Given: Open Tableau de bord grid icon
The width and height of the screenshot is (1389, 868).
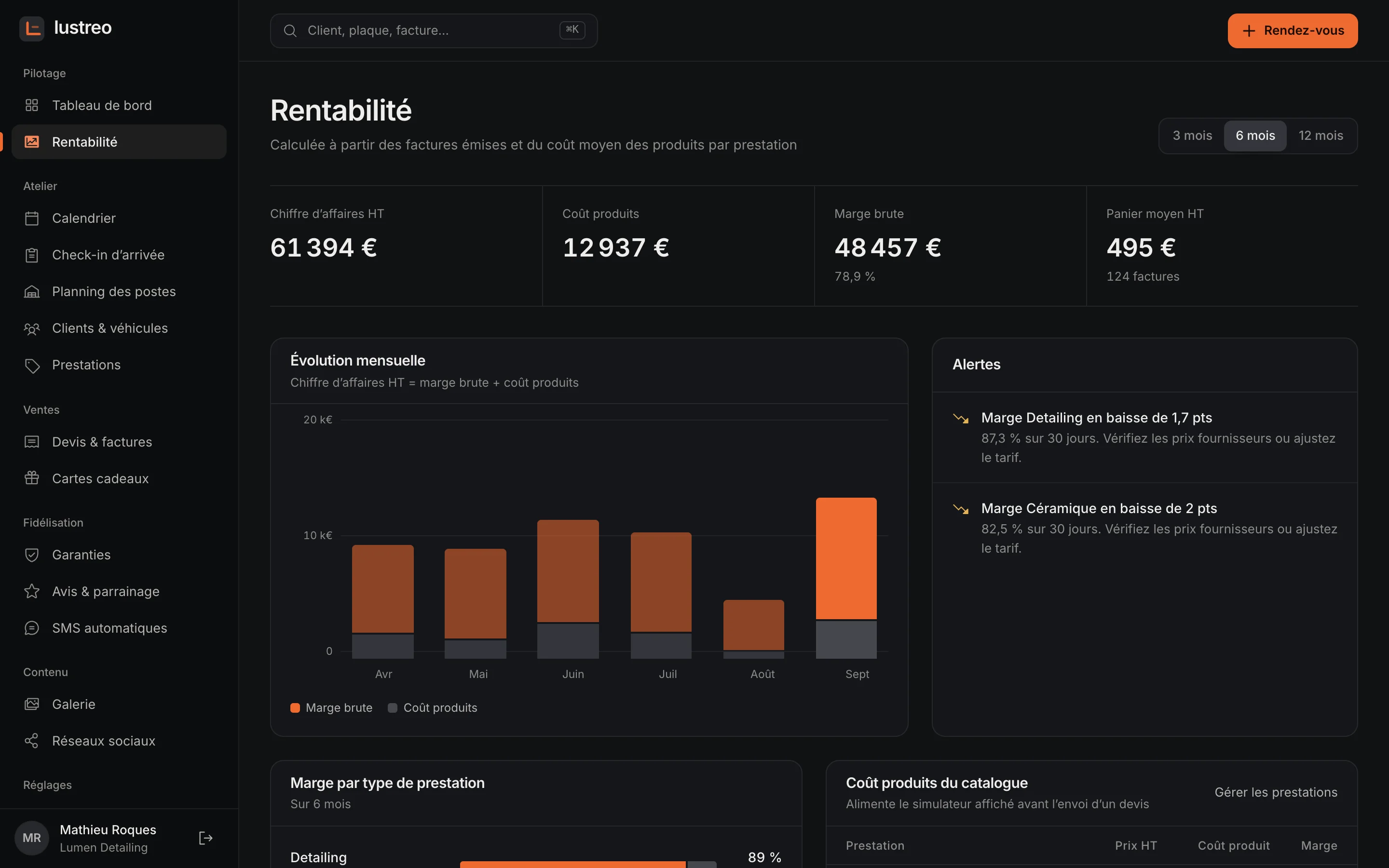Looking at the screenshot, I should [31, 105].
